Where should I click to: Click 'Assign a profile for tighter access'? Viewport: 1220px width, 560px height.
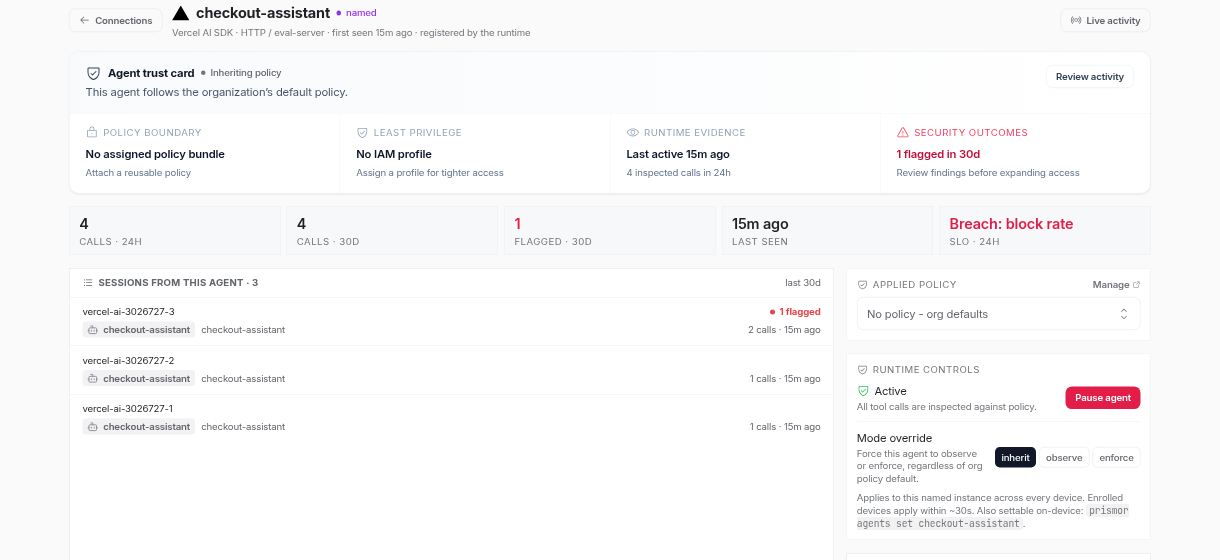click(430, 173)
